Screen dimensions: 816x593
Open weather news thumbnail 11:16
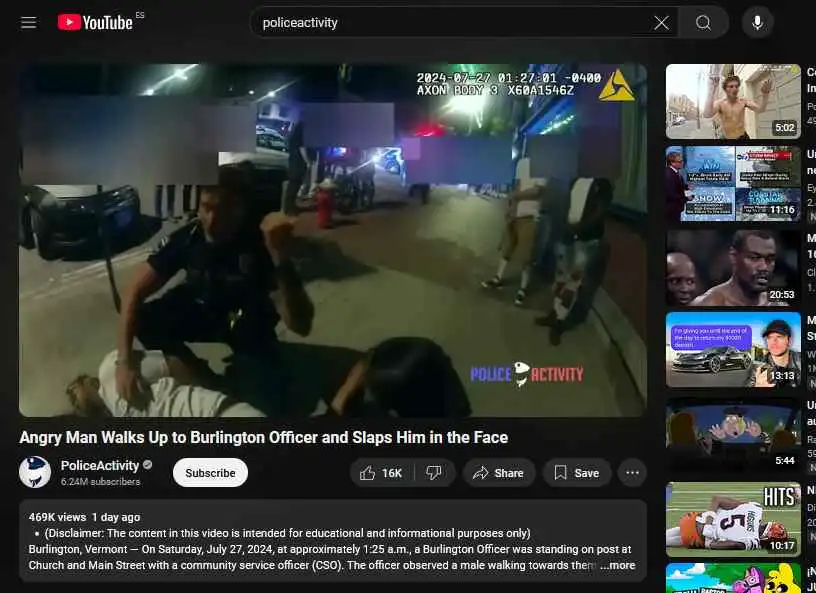[733, 184]
